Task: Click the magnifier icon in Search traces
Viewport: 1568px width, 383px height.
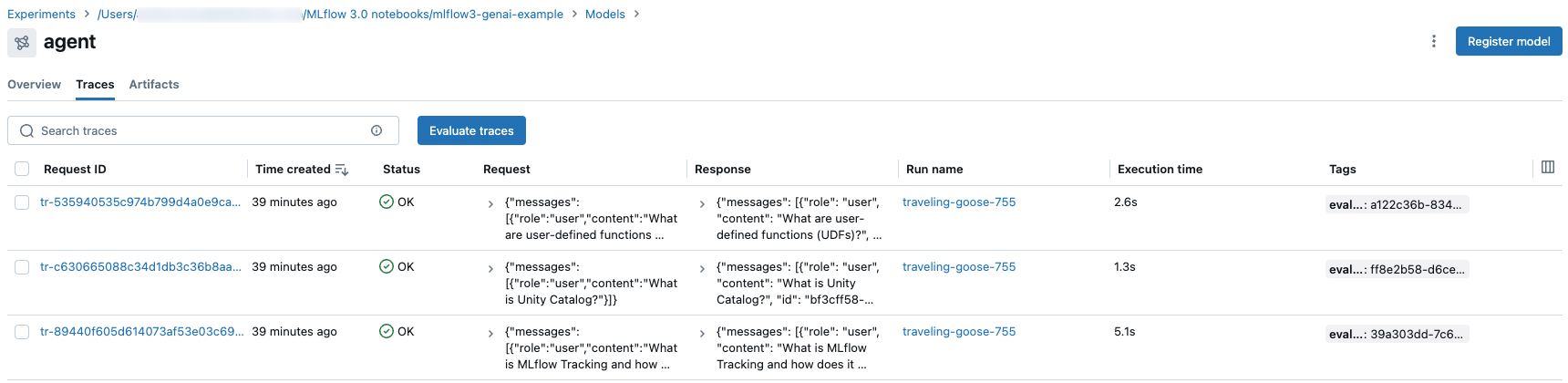Action: point(27,130)
